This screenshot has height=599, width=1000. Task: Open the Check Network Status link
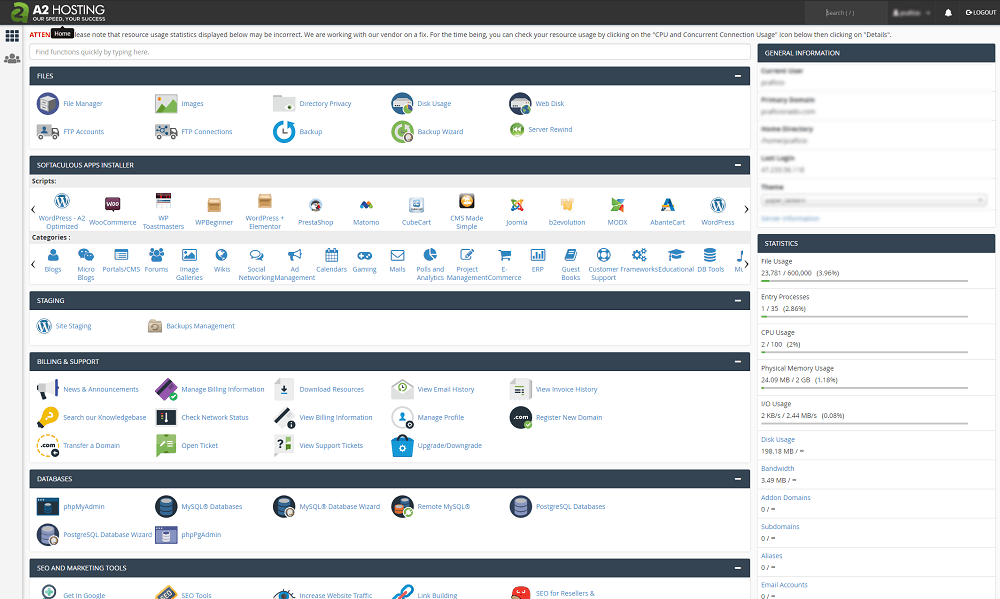tap(215, 417)
